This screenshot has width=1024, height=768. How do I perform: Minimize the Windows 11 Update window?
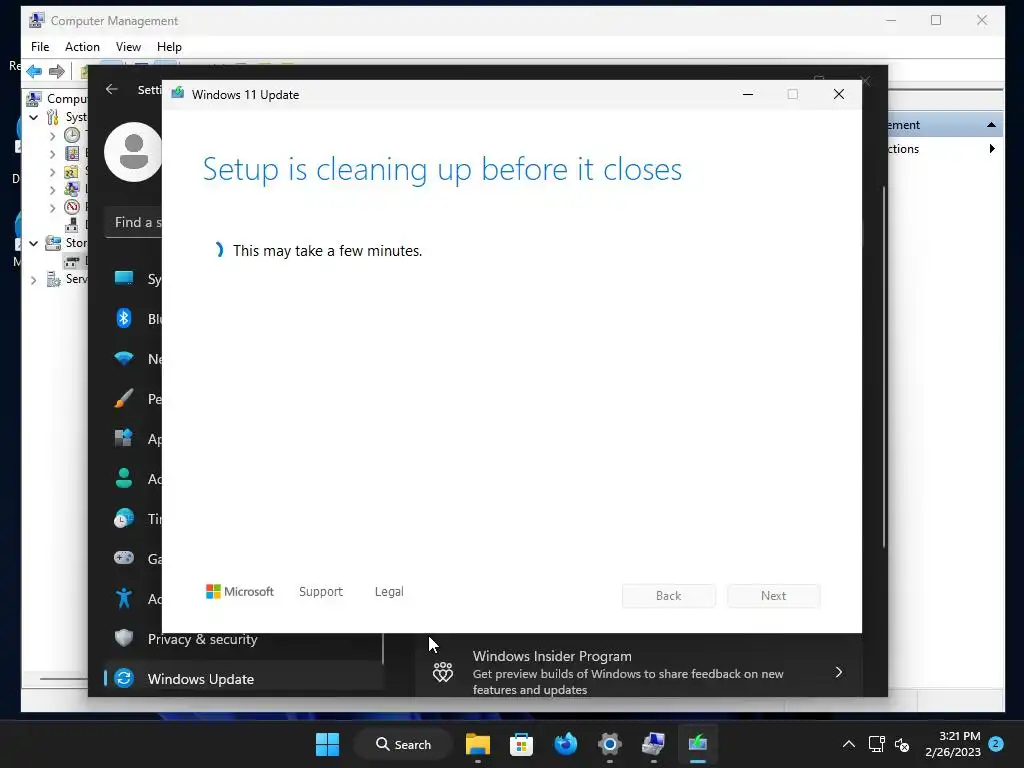coord(748,95)
